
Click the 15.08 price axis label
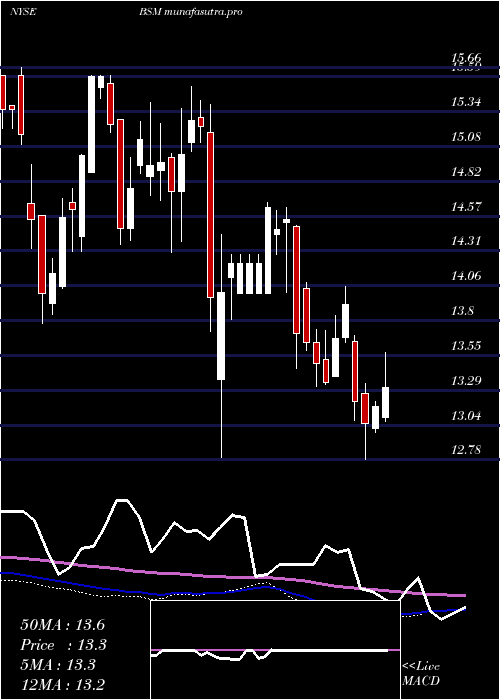[466, 137]
